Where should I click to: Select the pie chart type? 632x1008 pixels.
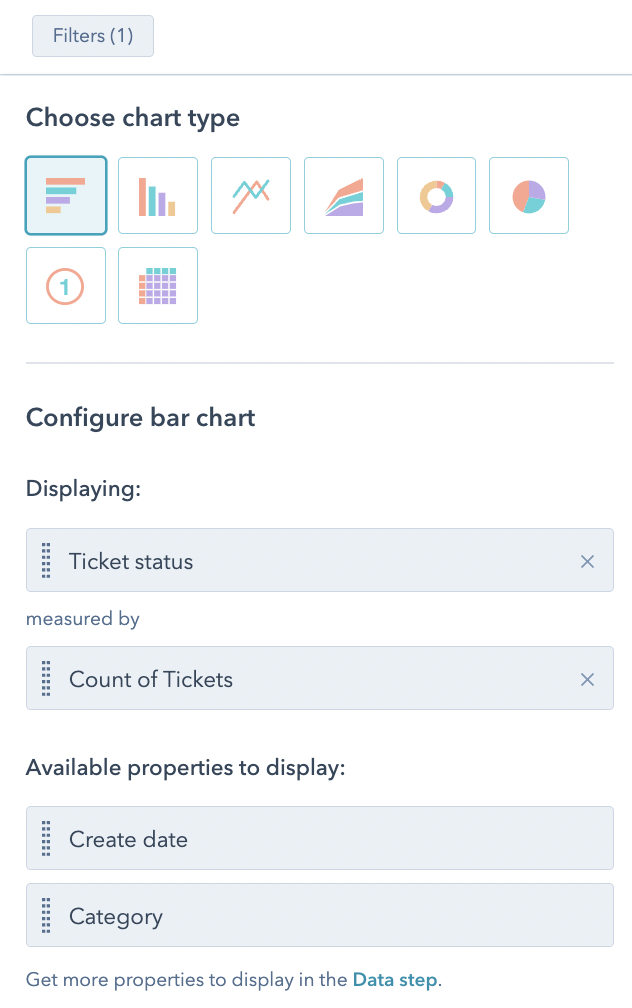point(528,195)
